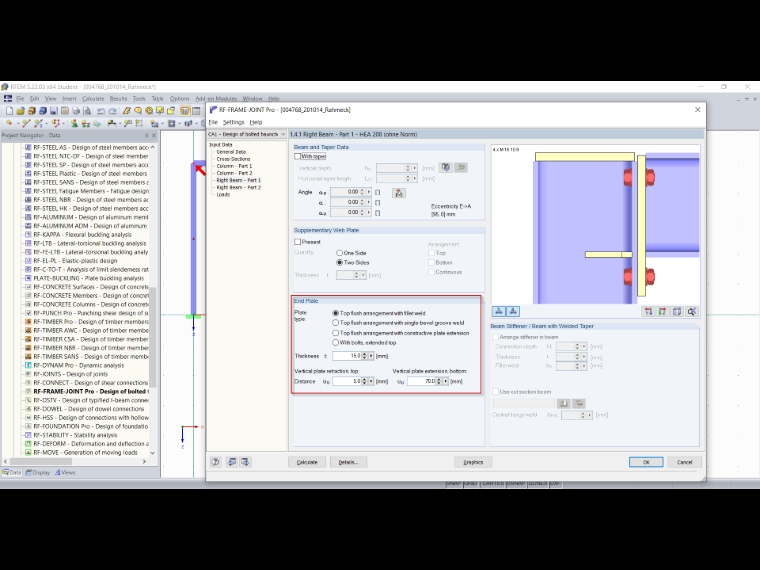Click the second view icon below preview
This screenshot has height=570, width=760.
click(x=513, y=312)
